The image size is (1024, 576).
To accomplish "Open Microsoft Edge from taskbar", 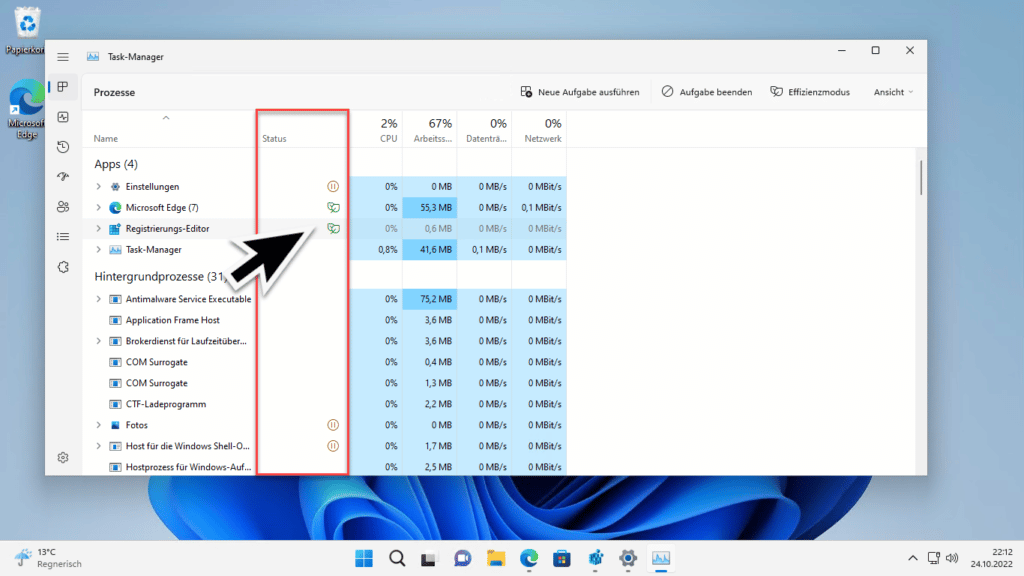I will tap(529, 558).
